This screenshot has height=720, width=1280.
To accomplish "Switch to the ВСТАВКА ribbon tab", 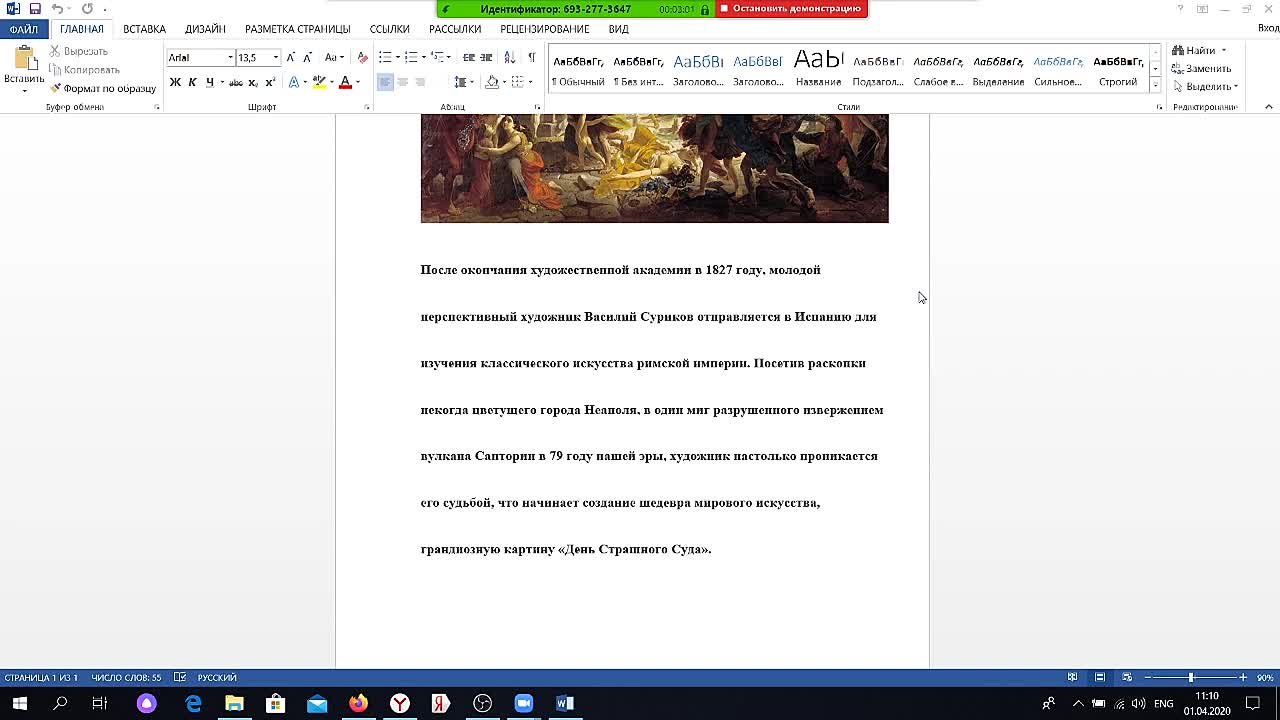I will (143, 29).
